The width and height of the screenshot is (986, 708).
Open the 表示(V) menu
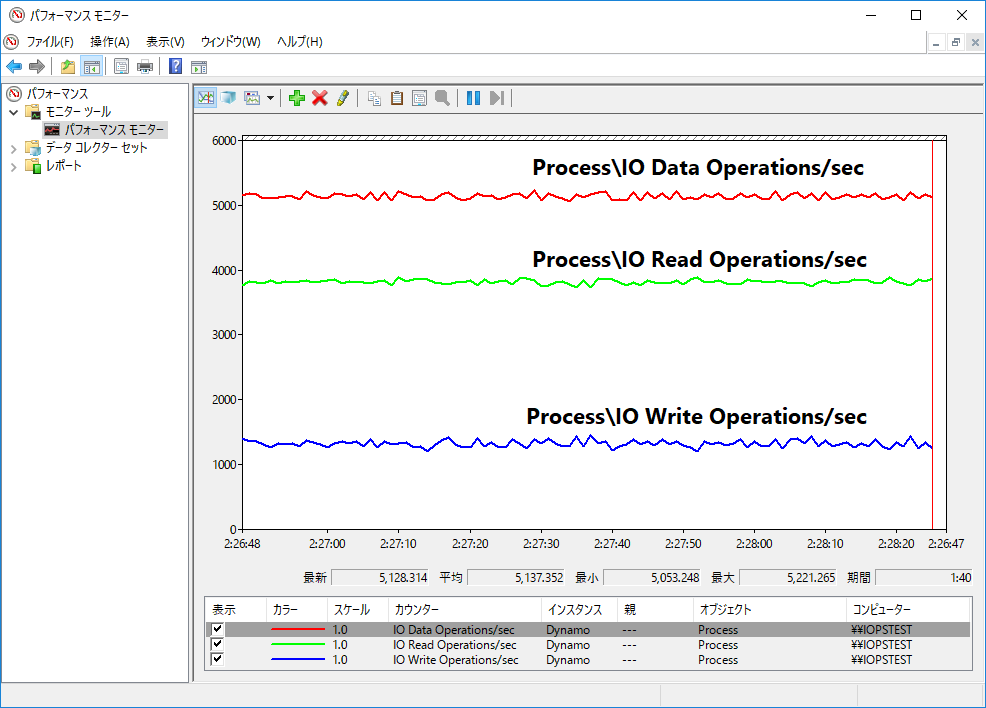(165, 41)
